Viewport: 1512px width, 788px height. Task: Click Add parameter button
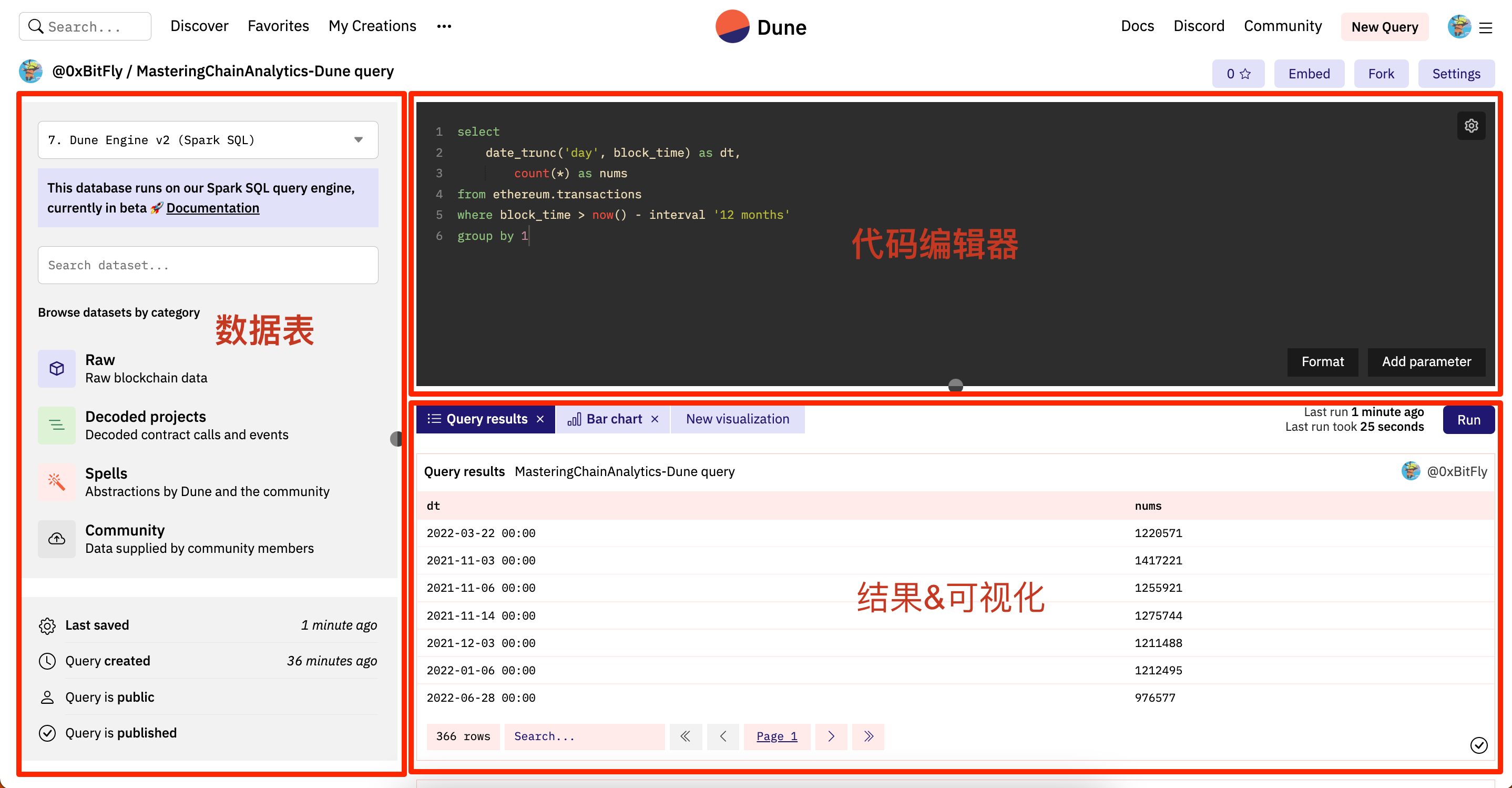pyautogui.click(x=1426, y=362)
